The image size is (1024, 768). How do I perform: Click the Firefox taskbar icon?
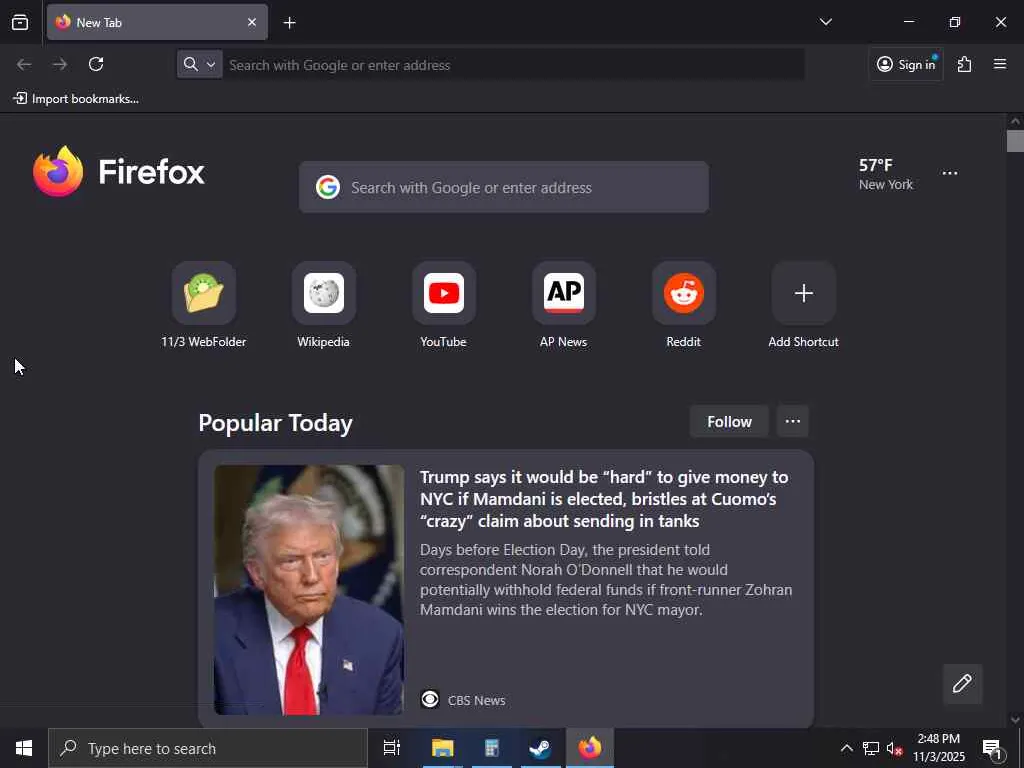tap(590, 748)
